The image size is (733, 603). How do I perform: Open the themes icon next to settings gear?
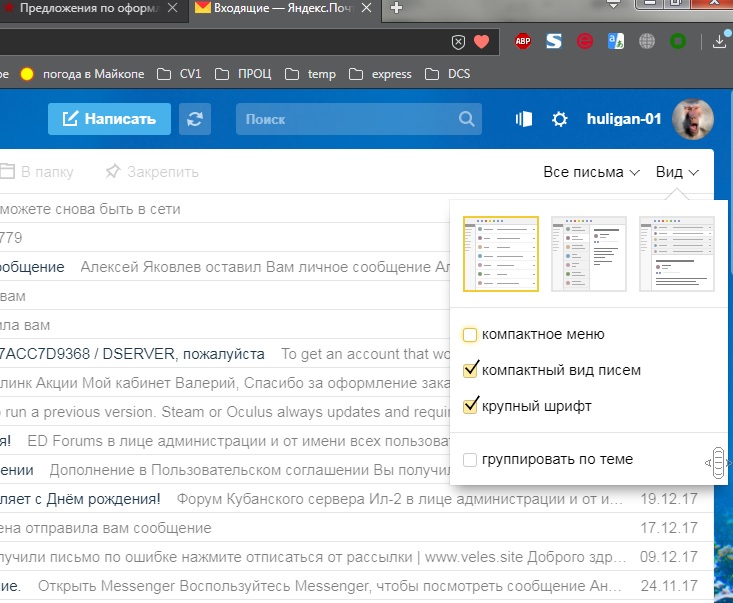coord(524,119)
